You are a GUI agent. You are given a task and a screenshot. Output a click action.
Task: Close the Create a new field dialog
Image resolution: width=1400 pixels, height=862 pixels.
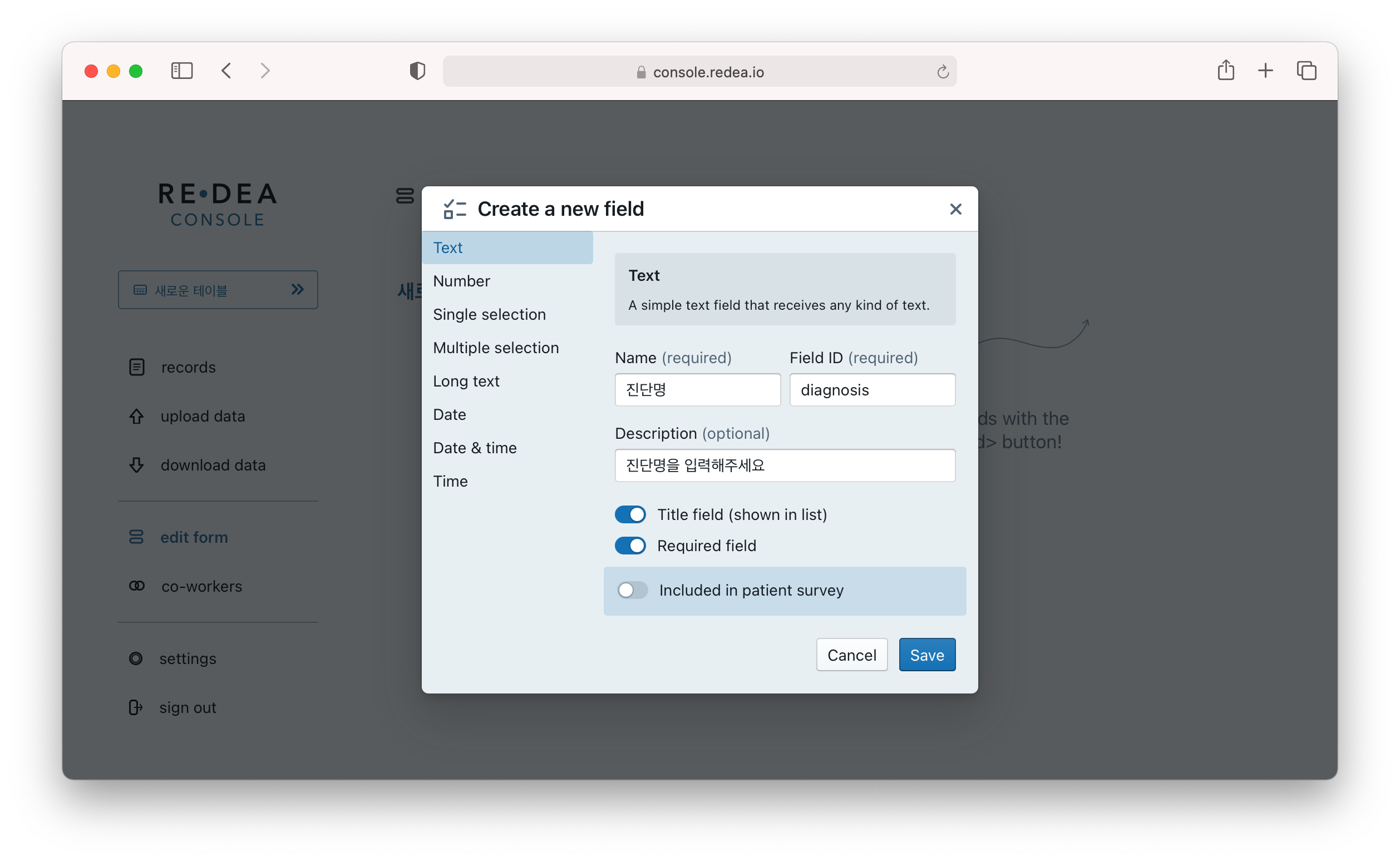[955, 209]
